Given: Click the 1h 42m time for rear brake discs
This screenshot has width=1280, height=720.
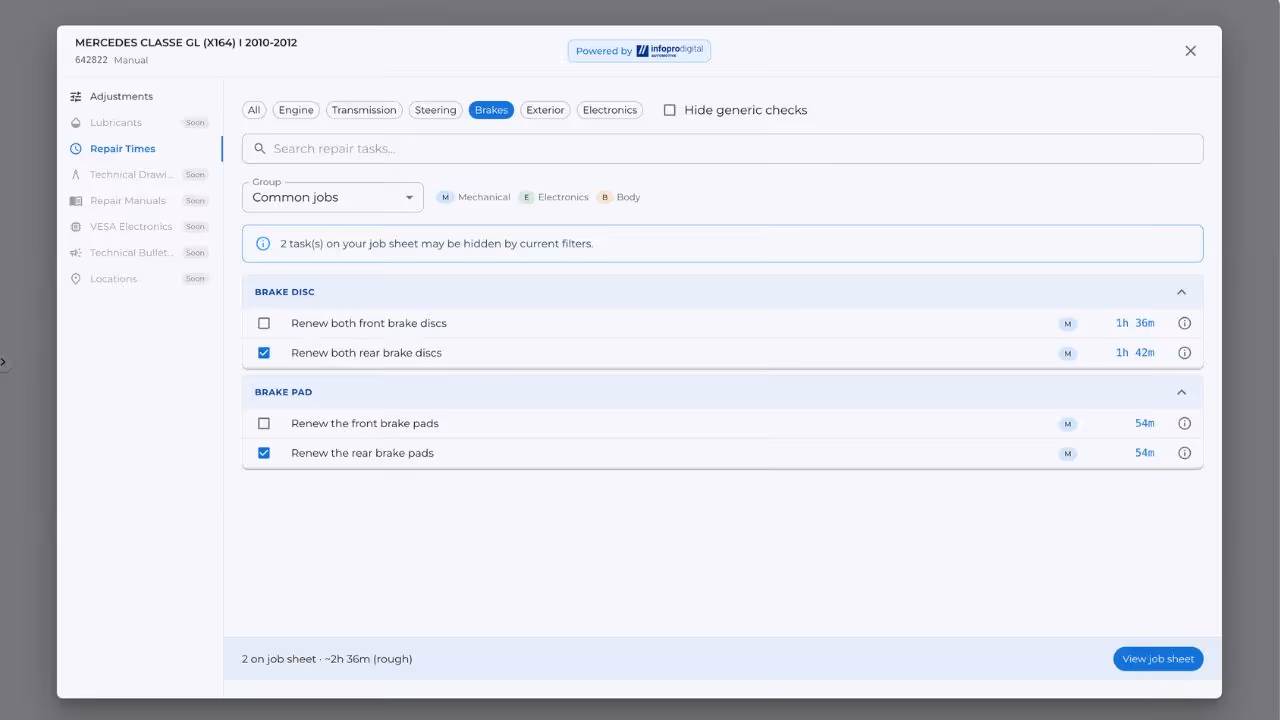Looking at the screenshot, I should (1135, 353).
